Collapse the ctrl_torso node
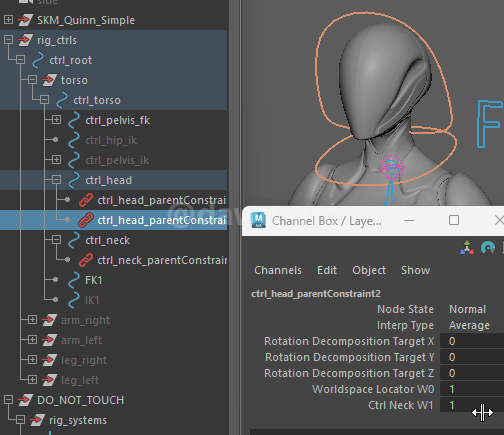Screen dimensions: 504x435 pos(44,100)
